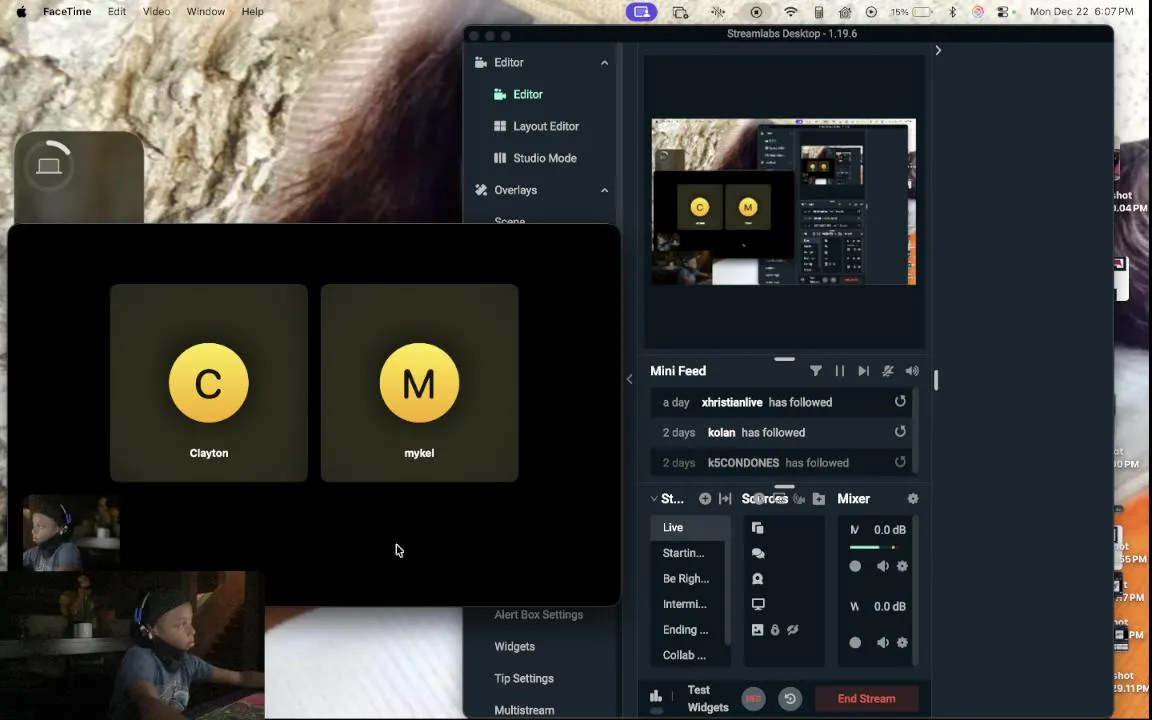Screen dimensions: 1152x720
Task: Select the image source icon
Action: pyautogui.click(x=757, y=630)
